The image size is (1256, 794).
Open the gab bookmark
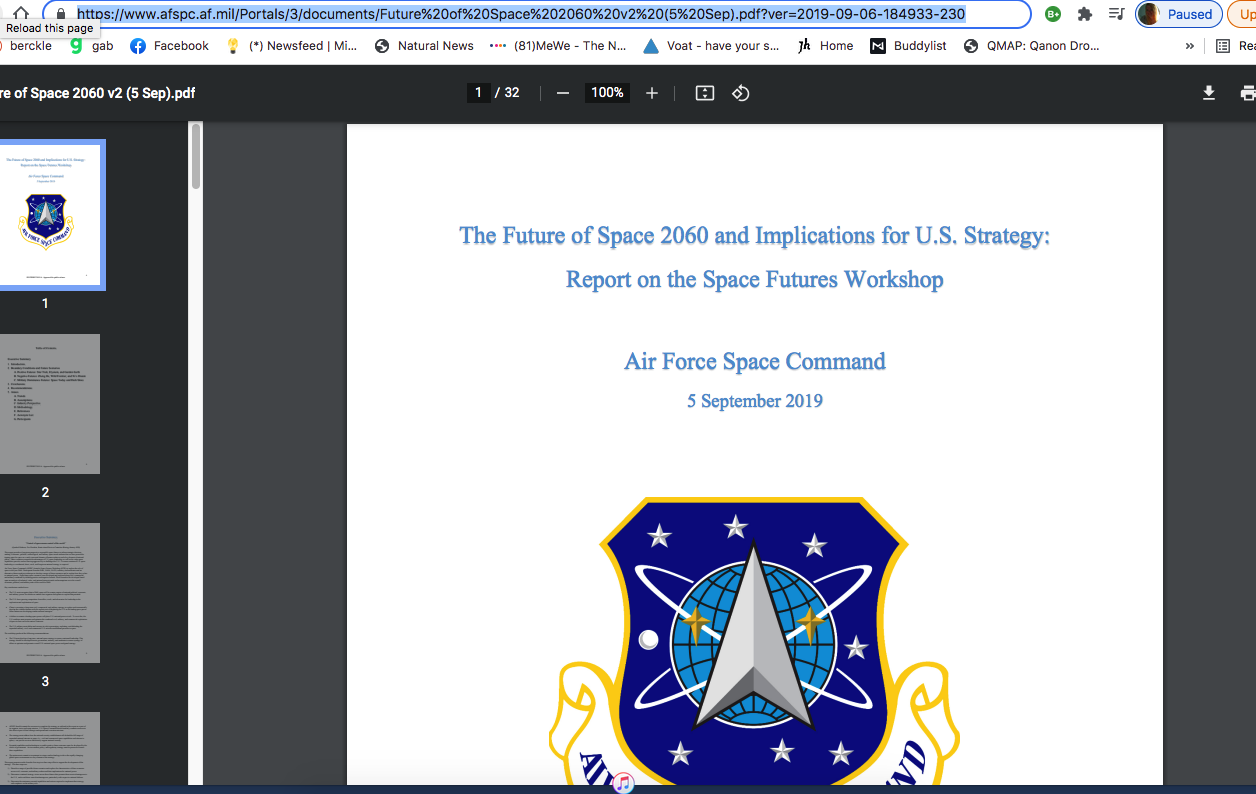[x=91, y=46]
